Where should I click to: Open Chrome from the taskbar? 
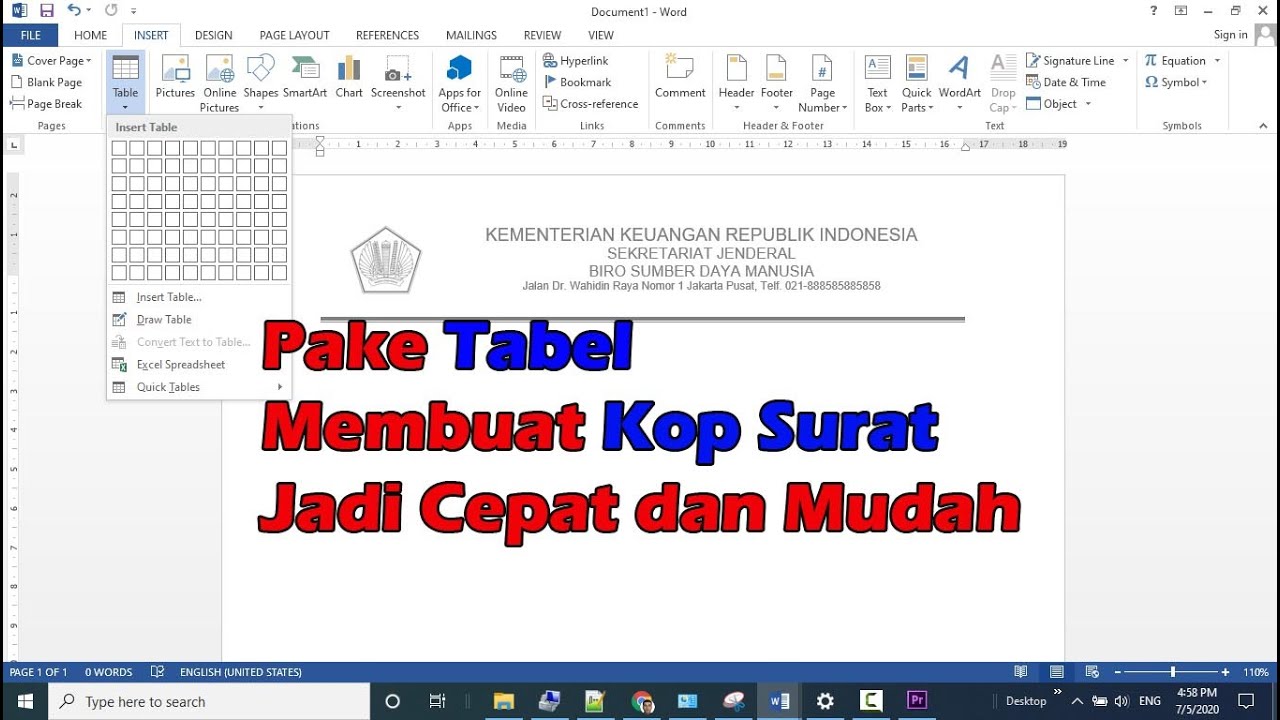(x=642, y=701)
